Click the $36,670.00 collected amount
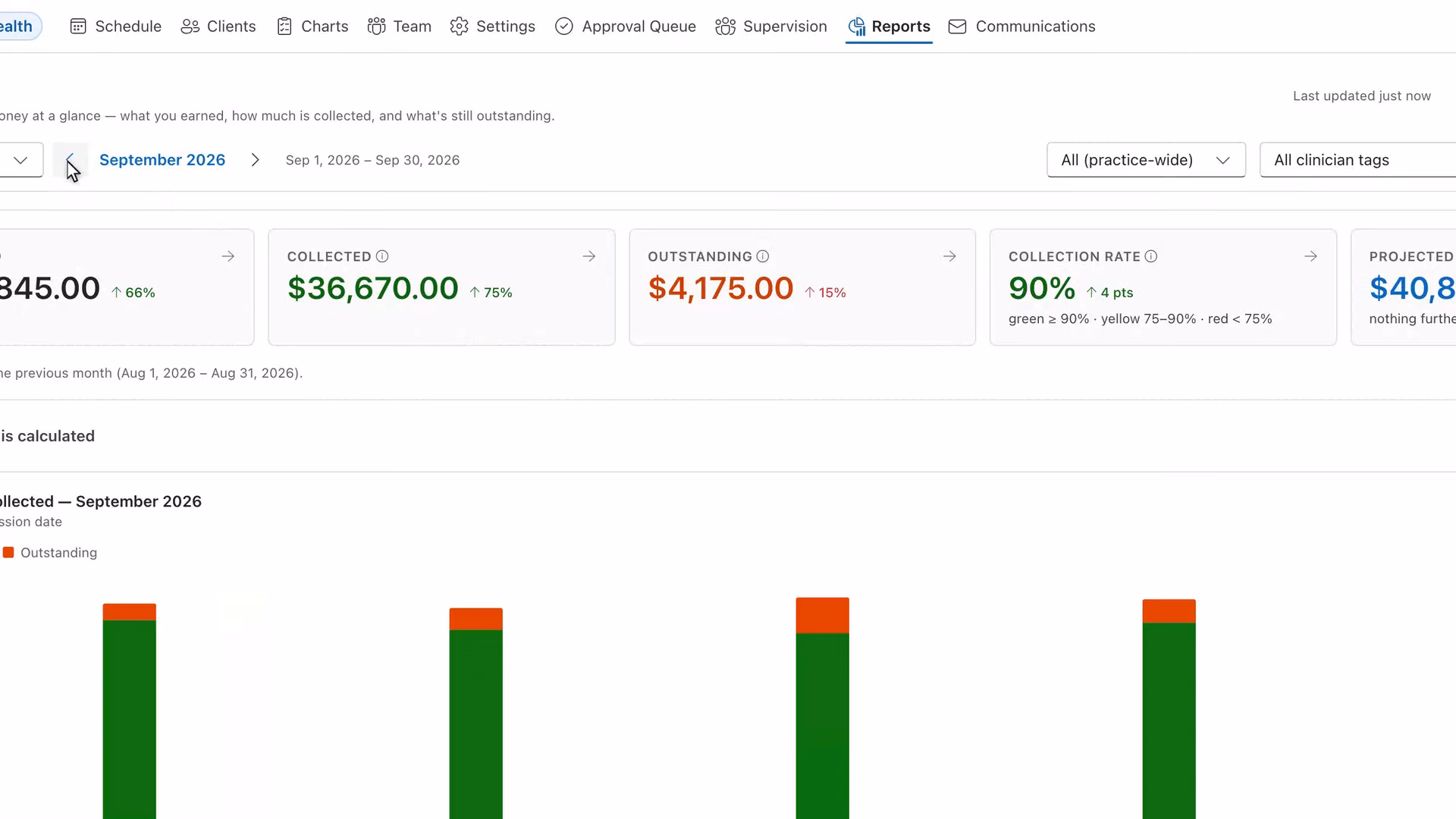Viewport: 1456px width, 819px height. click(373, 288)
